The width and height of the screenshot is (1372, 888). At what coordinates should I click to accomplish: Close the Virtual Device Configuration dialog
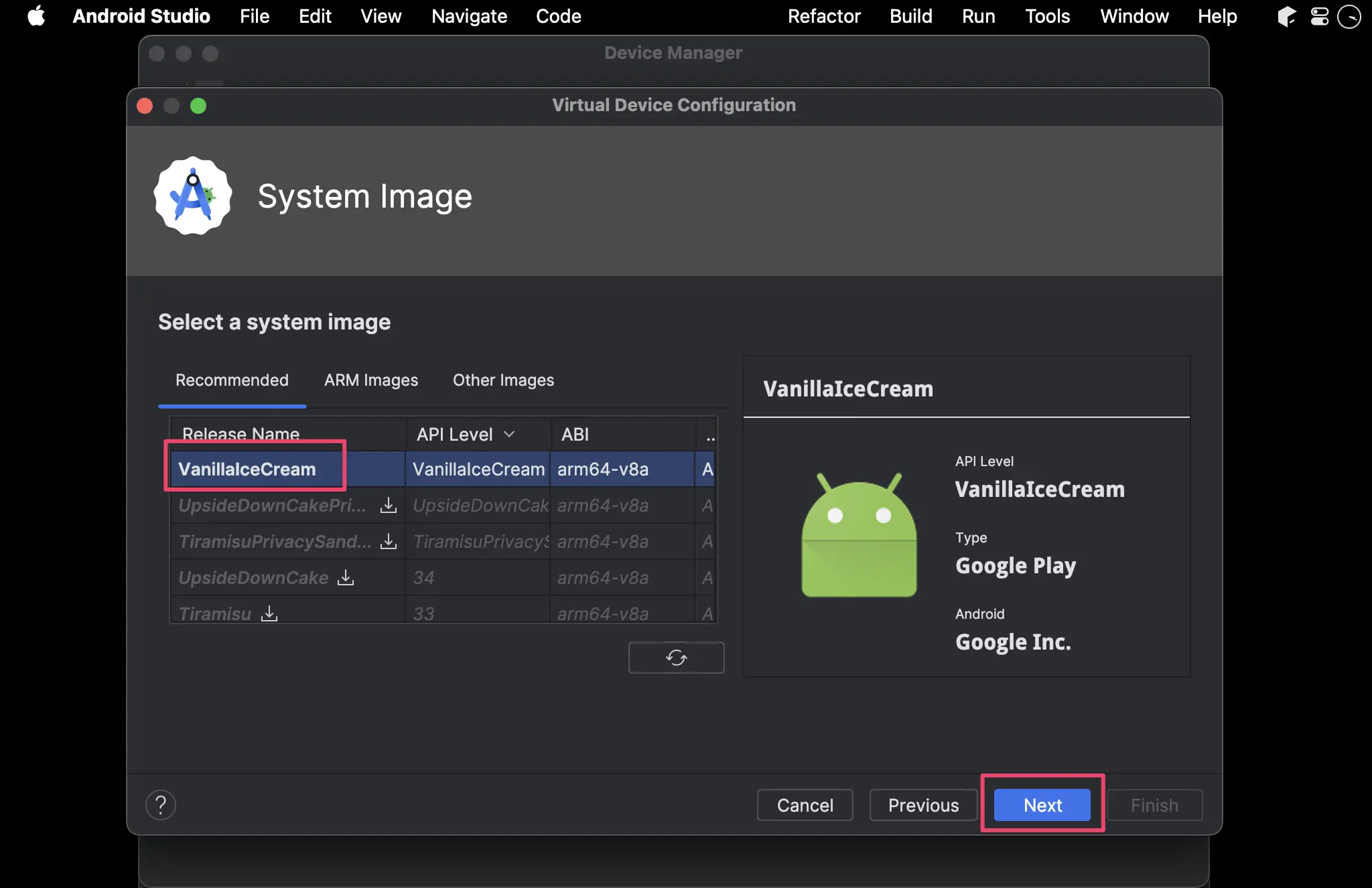[x=145, y=106]
